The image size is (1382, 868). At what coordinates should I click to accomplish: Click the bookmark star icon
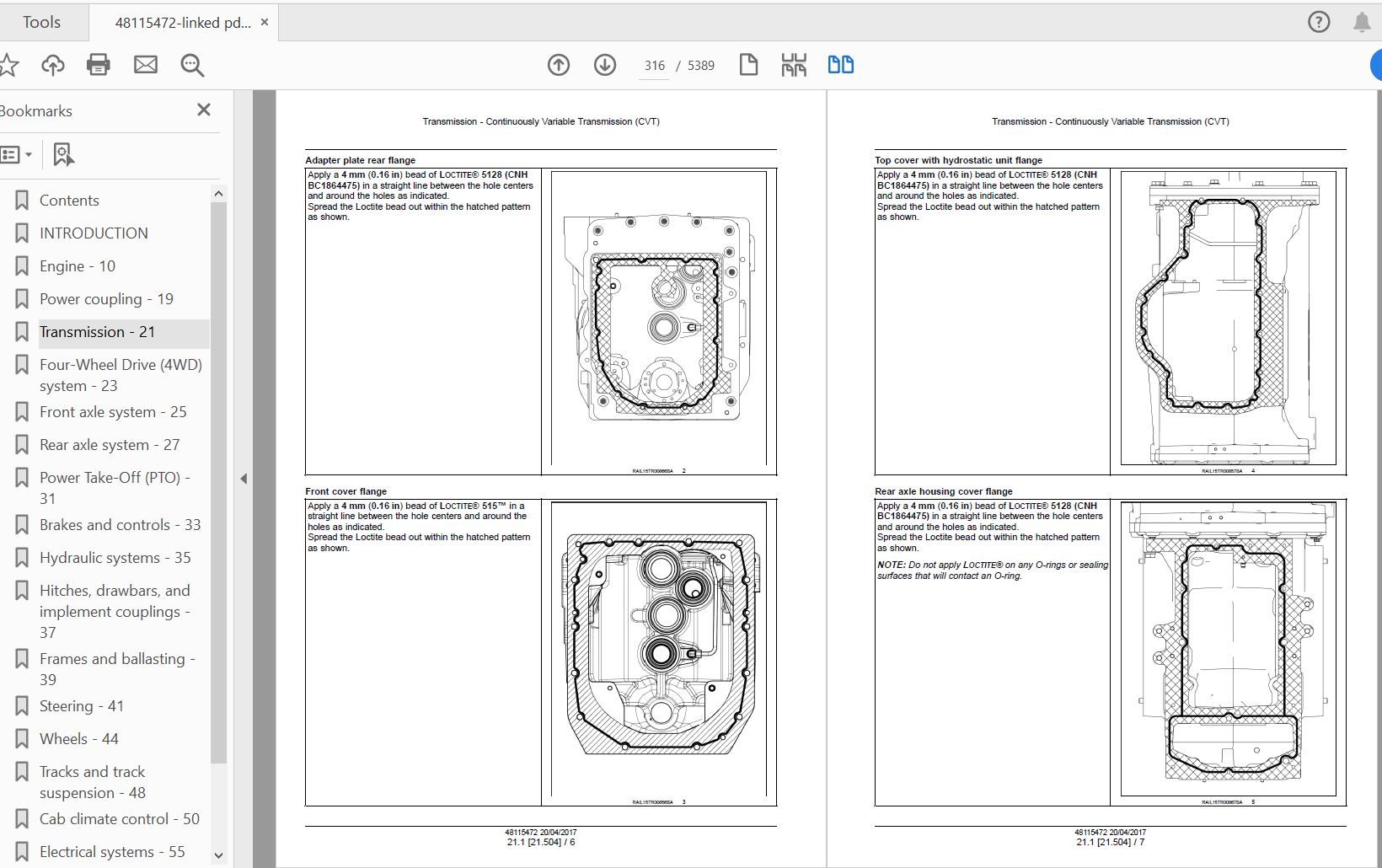[x=9, y=65]
